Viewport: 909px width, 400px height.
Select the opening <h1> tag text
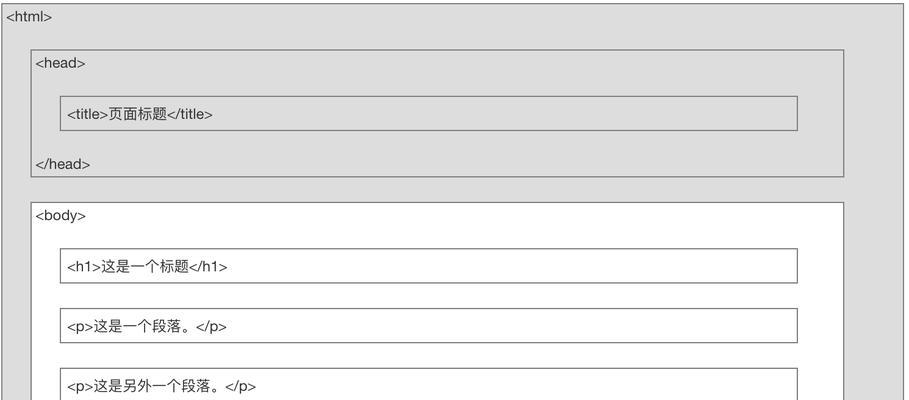pyautogui.click(x=84, y=267)
